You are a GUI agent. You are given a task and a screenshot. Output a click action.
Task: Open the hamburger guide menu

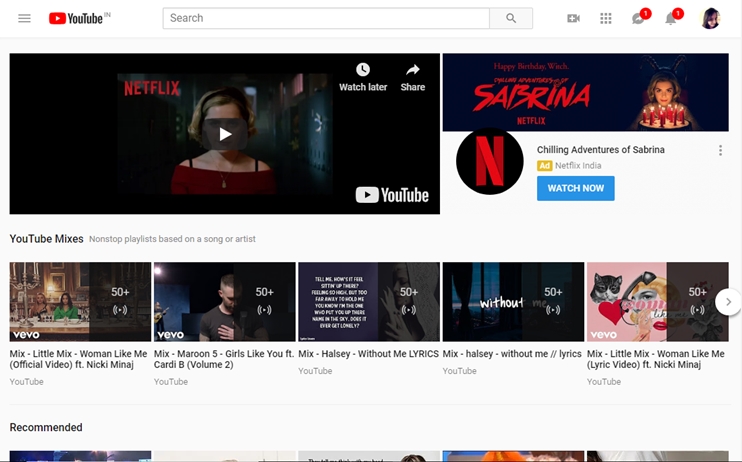(24, 18)
